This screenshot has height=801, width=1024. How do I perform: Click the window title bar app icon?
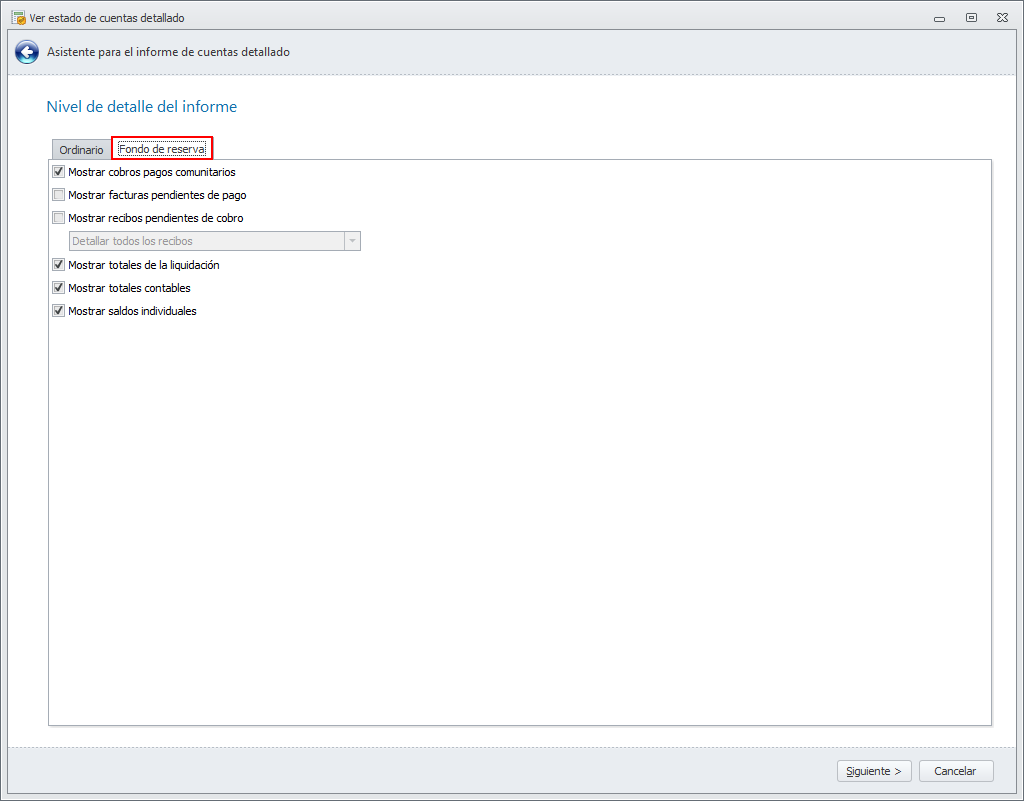tap(18, 18)
